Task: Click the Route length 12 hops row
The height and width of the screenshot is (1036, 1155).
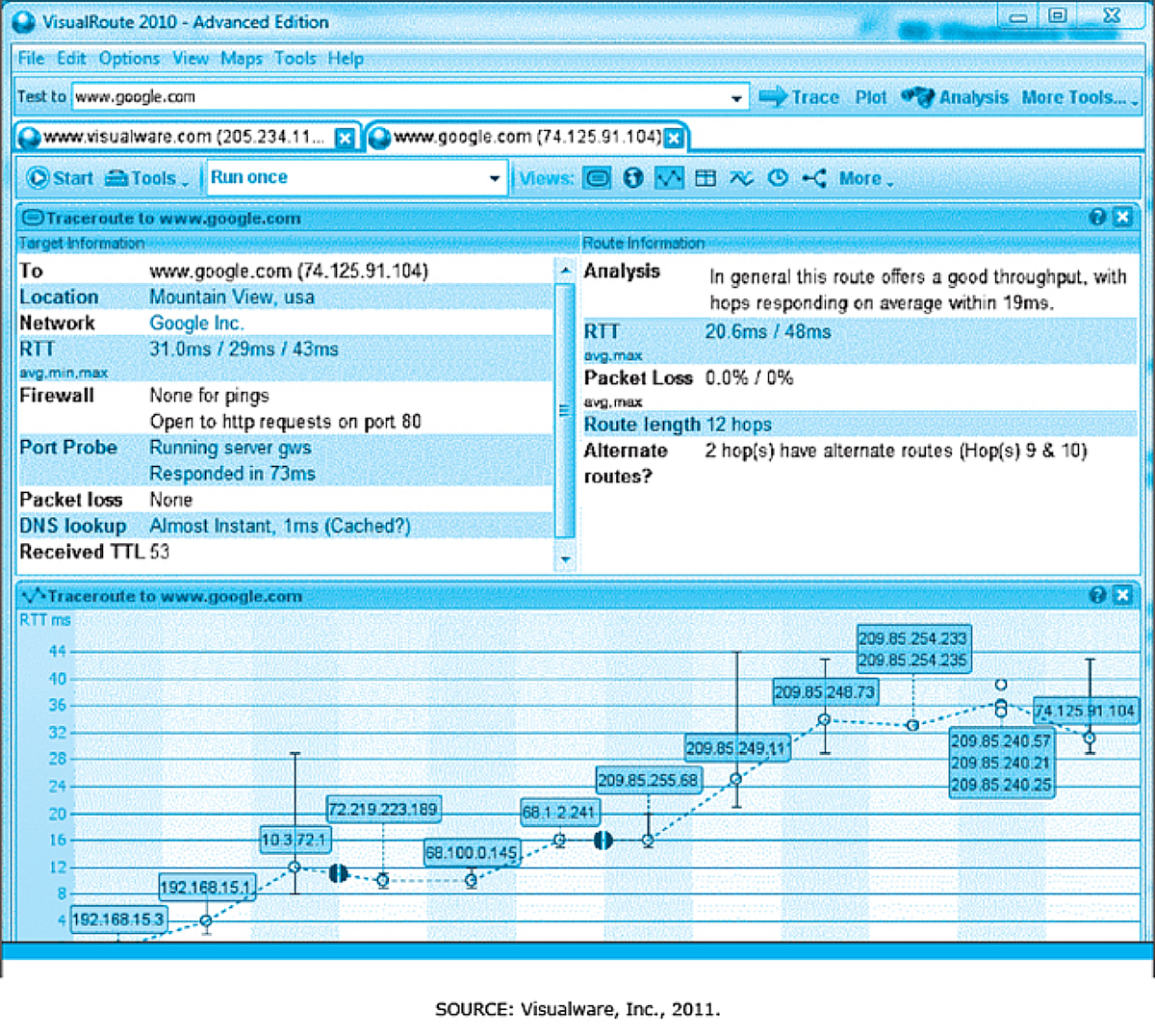Action: coord(860,425)
